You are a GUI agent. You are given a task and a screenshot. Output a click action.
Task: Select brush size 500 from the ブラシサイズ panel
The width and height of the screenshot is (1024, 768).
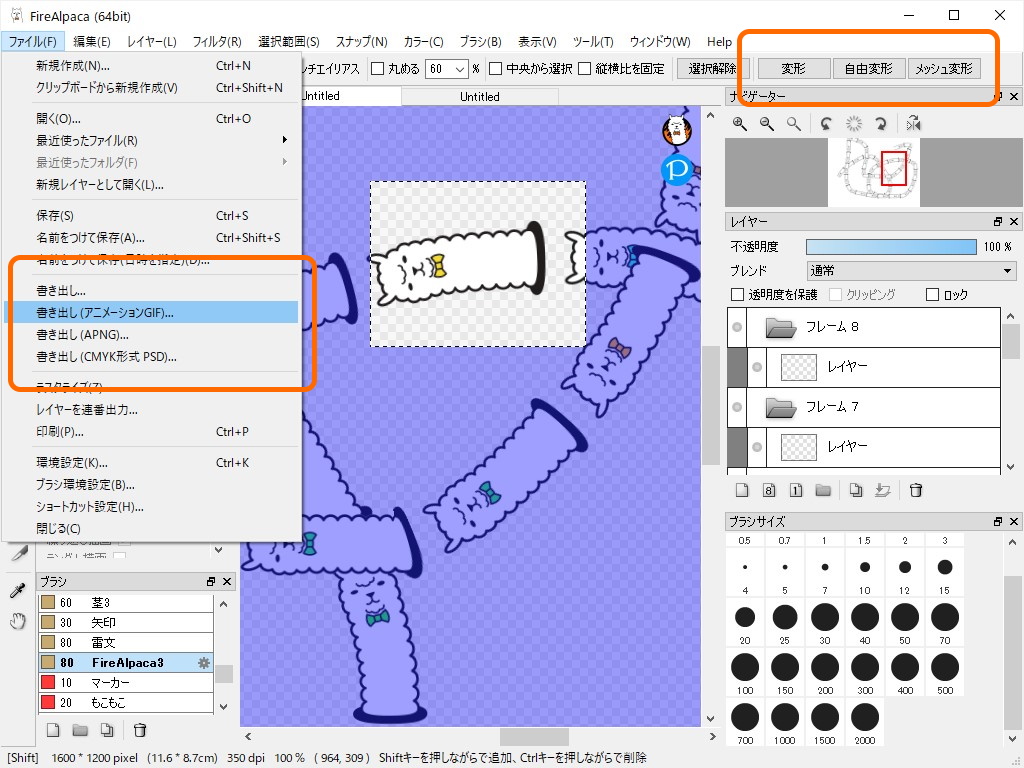click(x=944, y=668)
